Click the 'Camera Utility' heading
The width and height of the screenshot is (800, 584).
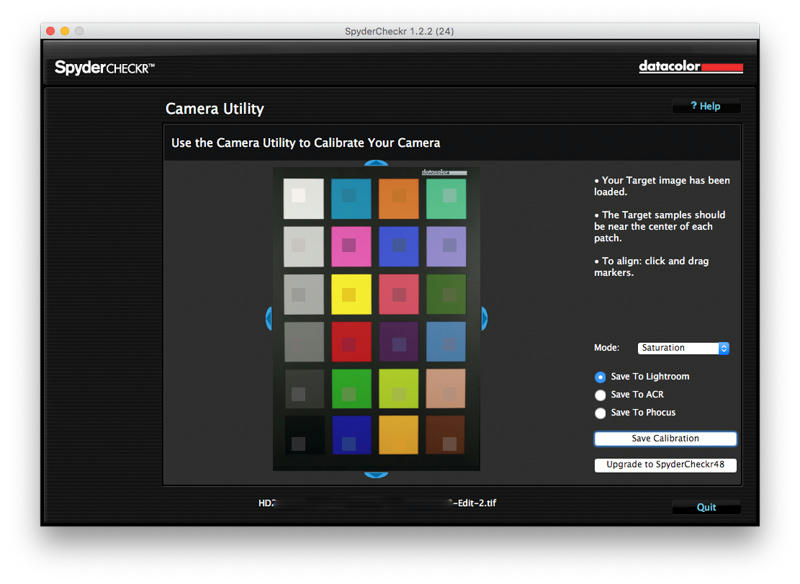[x=215, y=109]
